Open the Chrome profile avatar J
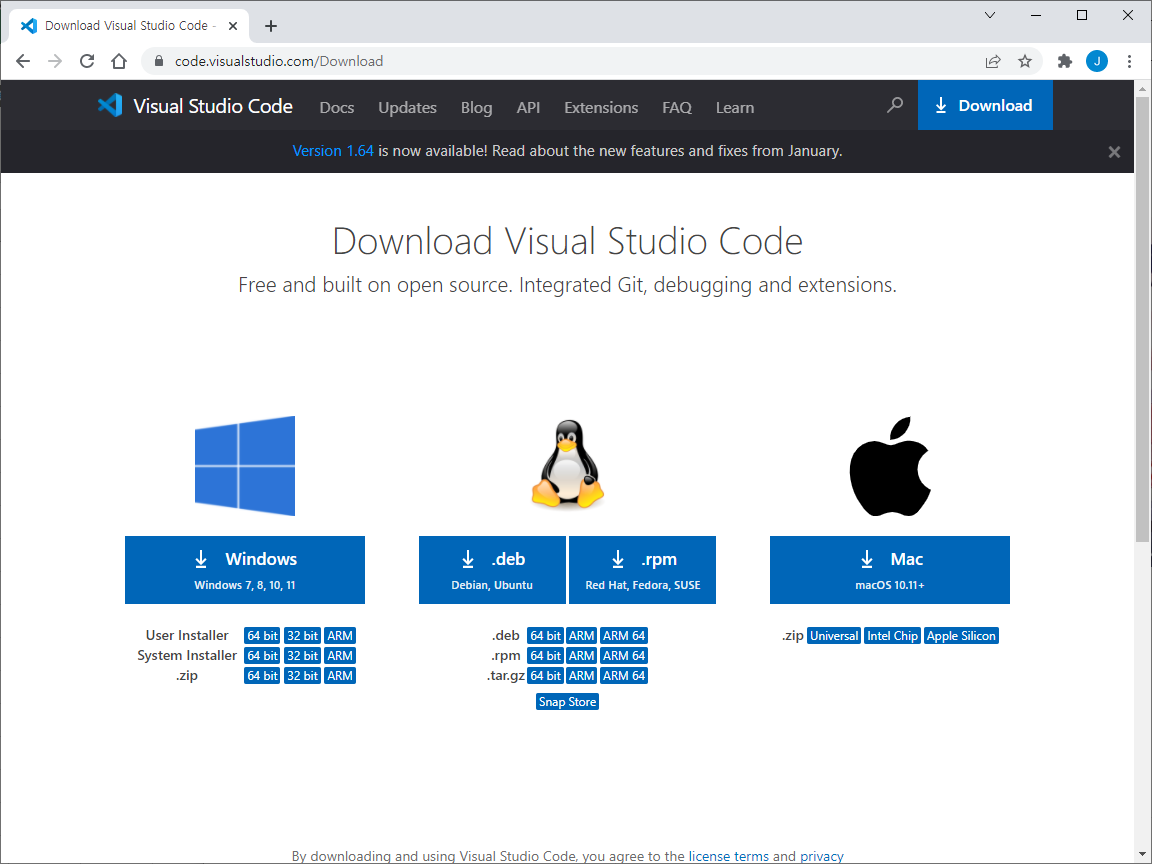 pyautogui.click(x=1097, y=61)
